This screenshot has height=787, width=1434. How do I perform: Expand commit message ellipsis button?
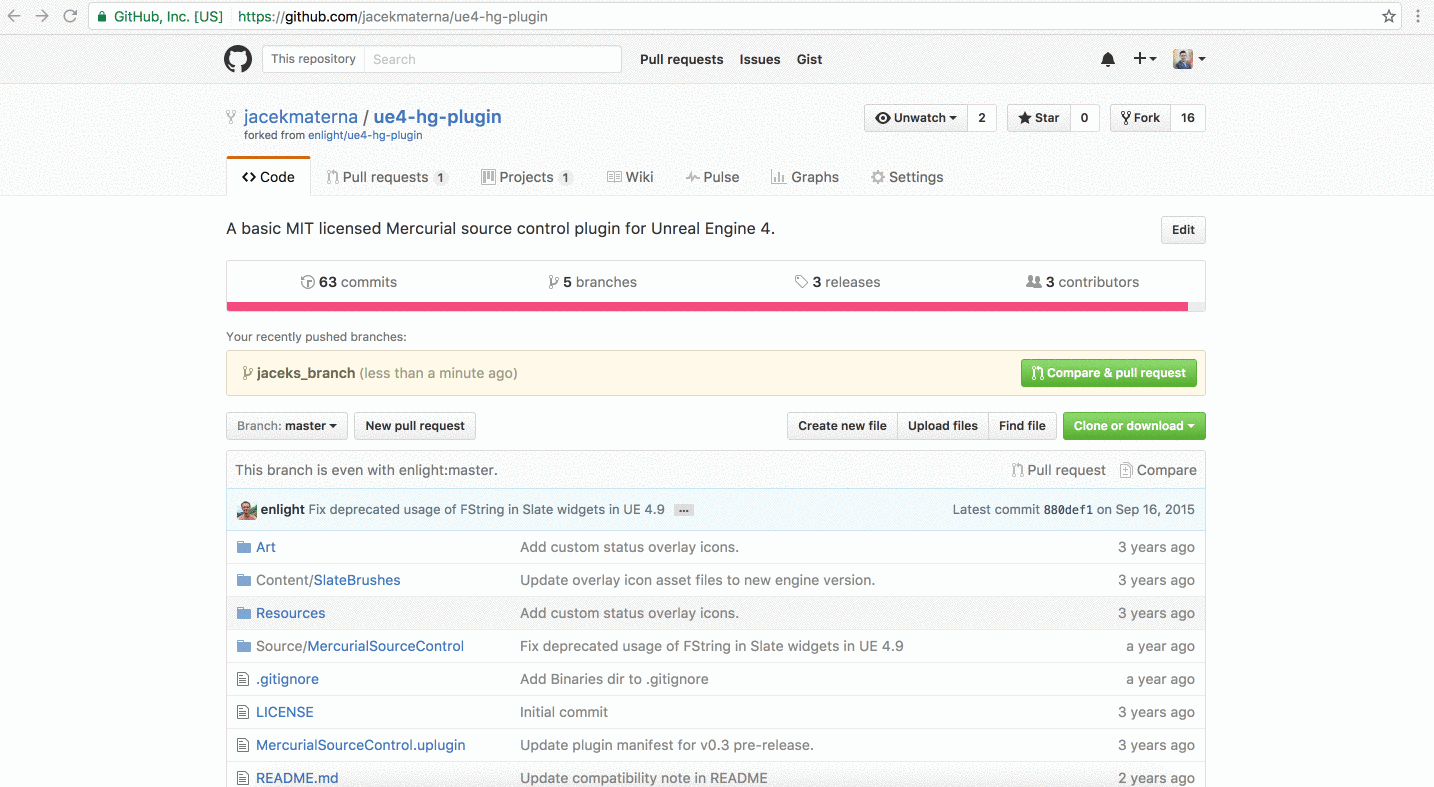(x=684, y=510)
